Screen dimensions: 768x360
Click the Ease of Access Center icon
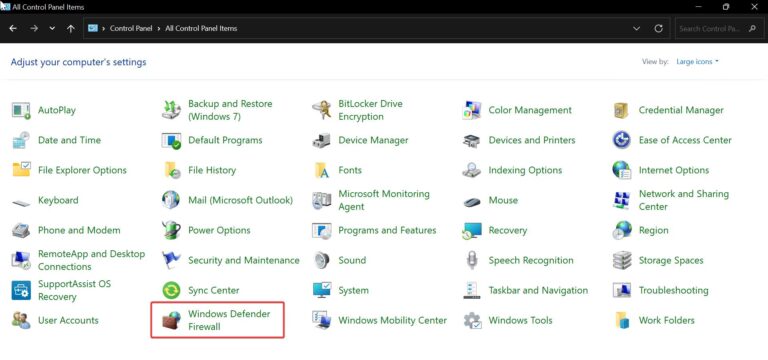[x=622, y=140]
